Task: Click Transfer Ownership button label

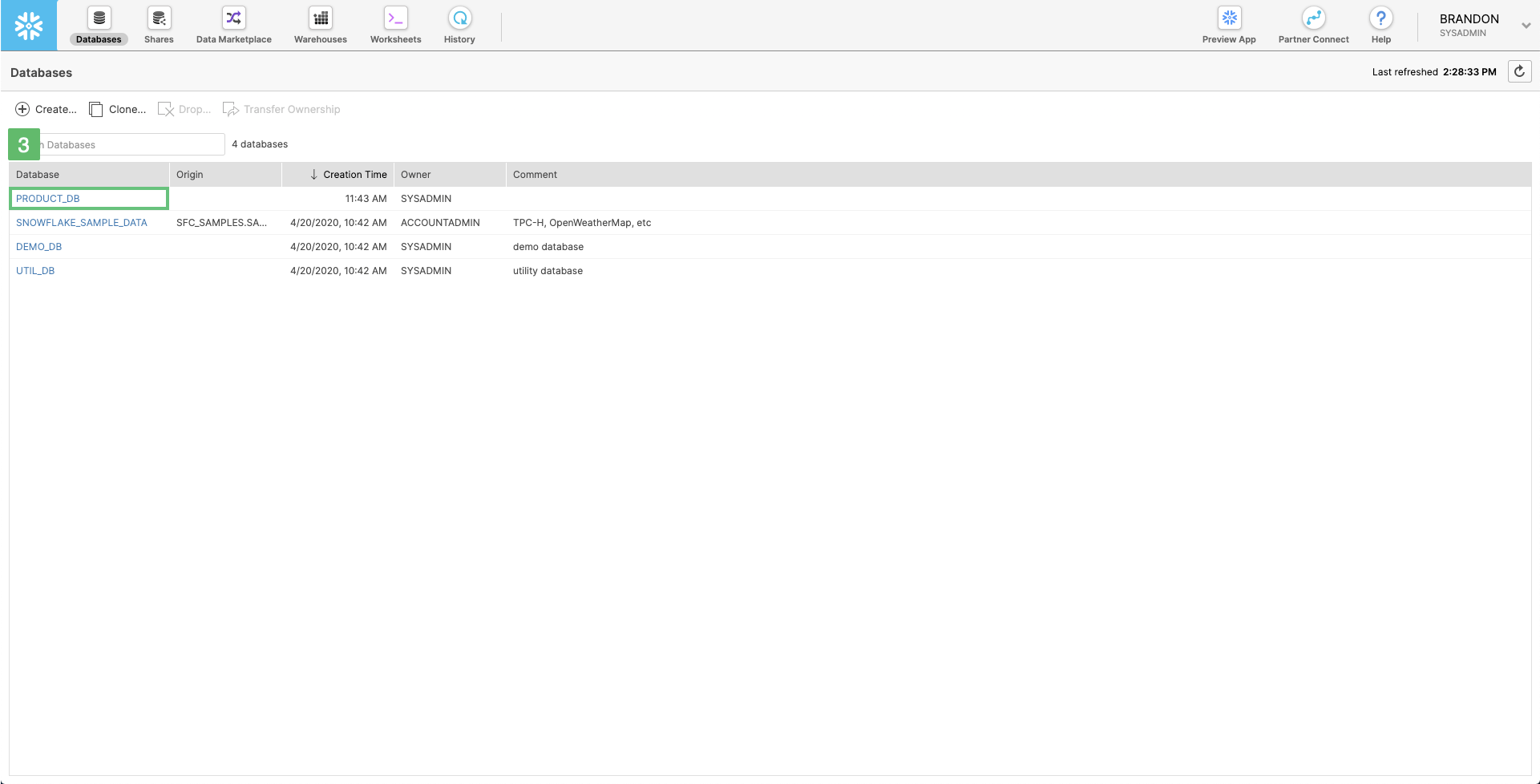Action: (x=292, y=109)
